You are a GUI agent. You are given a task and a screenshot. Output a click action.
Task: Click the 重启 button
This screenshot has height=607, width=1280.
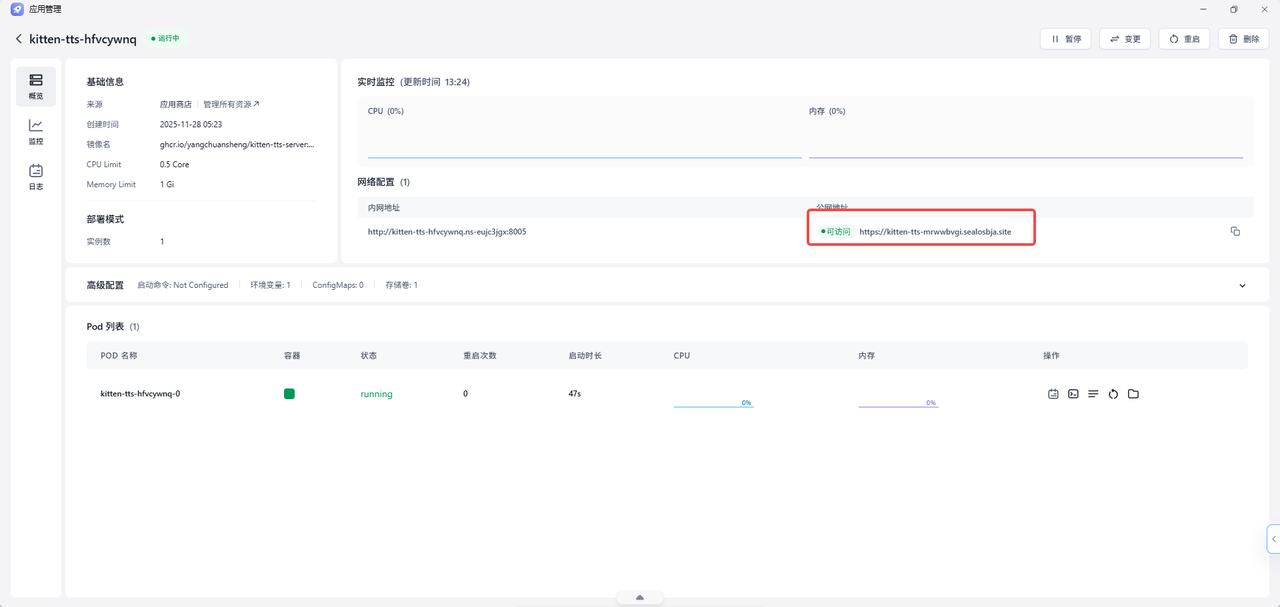pyautogui.click(x=1184, y=39)
